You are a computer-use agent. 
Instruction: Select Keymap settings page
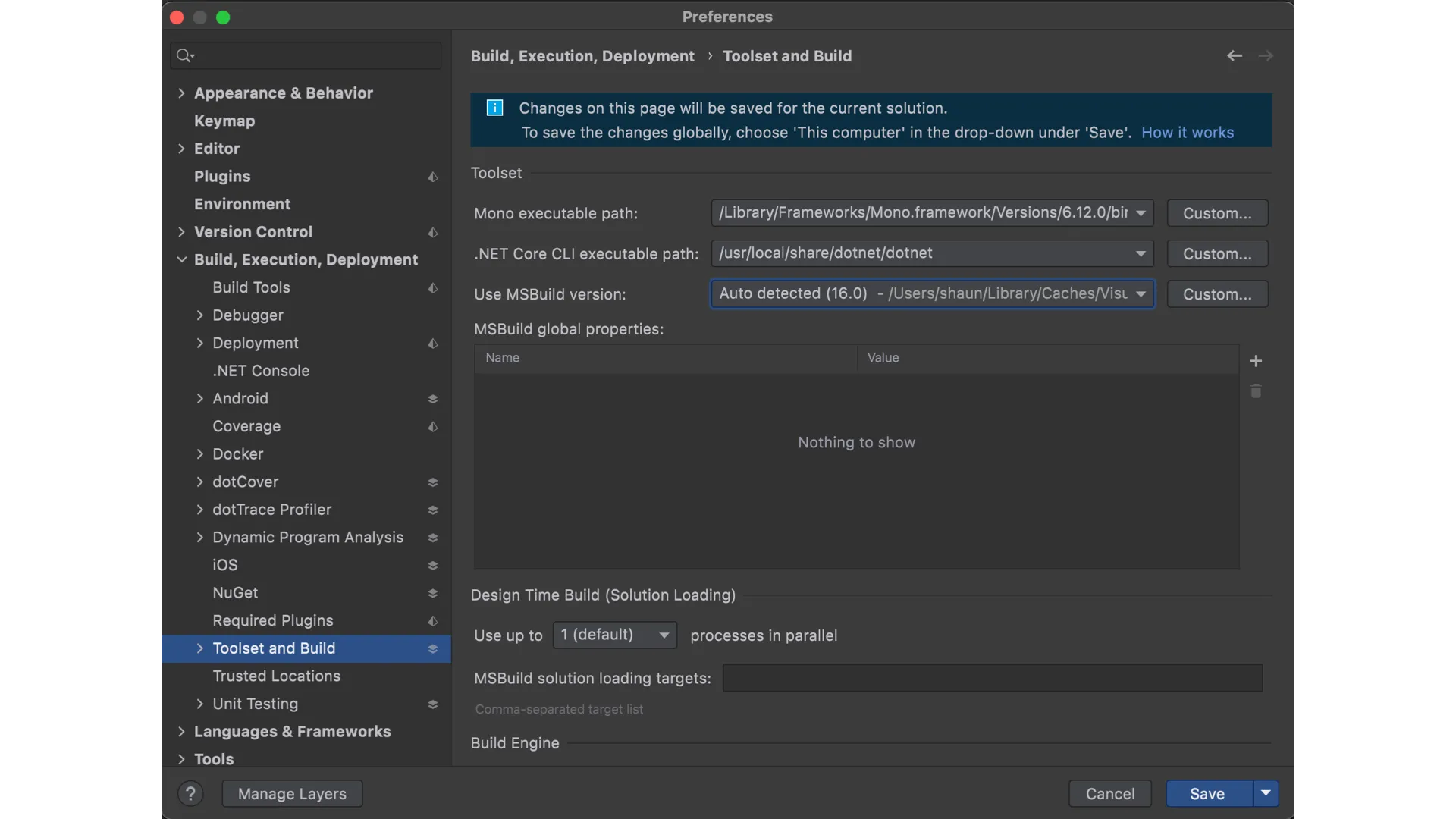224,121
